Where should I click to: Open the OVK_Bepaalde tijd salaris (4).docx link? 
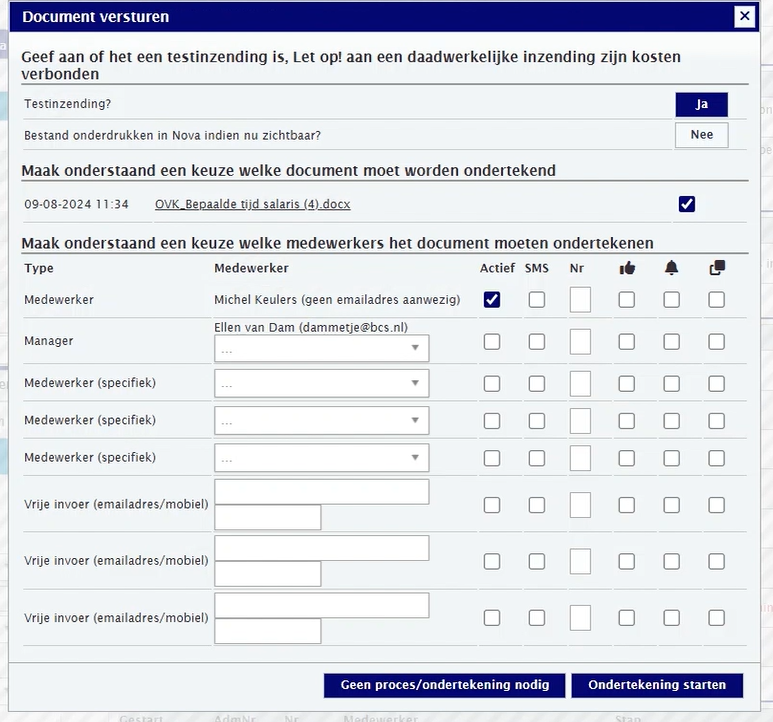252,205
